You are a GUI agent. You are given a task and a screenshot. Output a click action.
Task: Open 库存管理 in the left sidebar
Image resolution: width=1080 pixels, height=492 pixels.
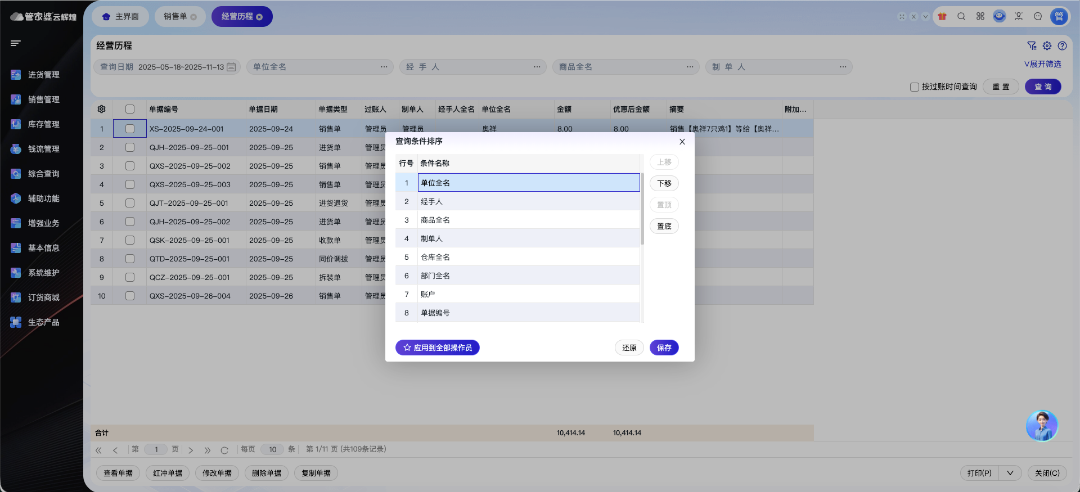(x=43, y=125)
